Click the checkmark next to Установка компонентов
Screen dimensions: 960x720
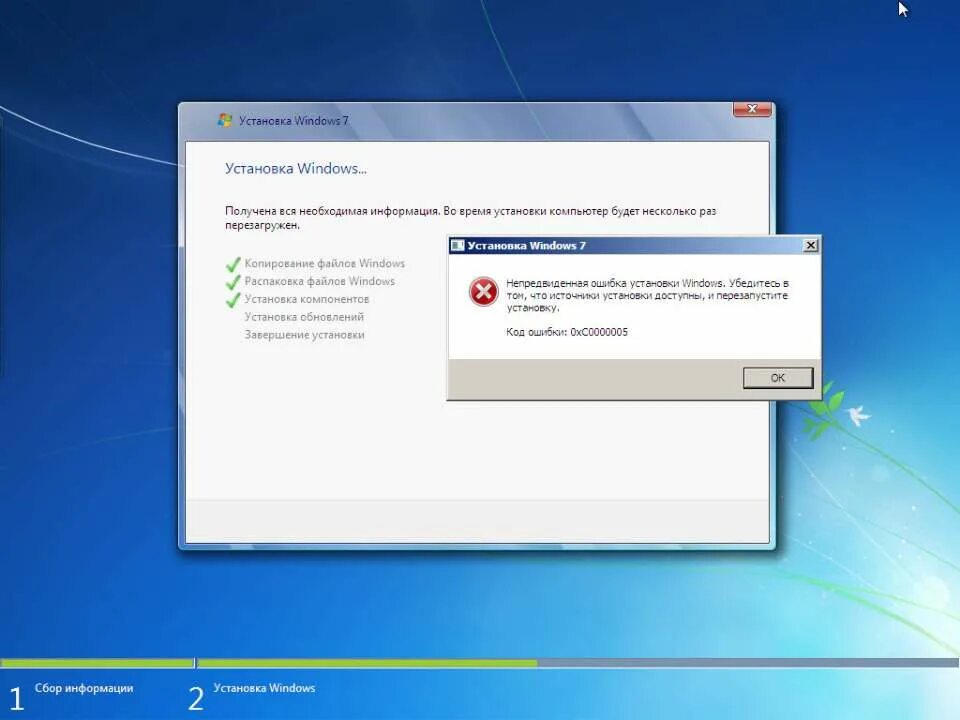tap(233, 300)
